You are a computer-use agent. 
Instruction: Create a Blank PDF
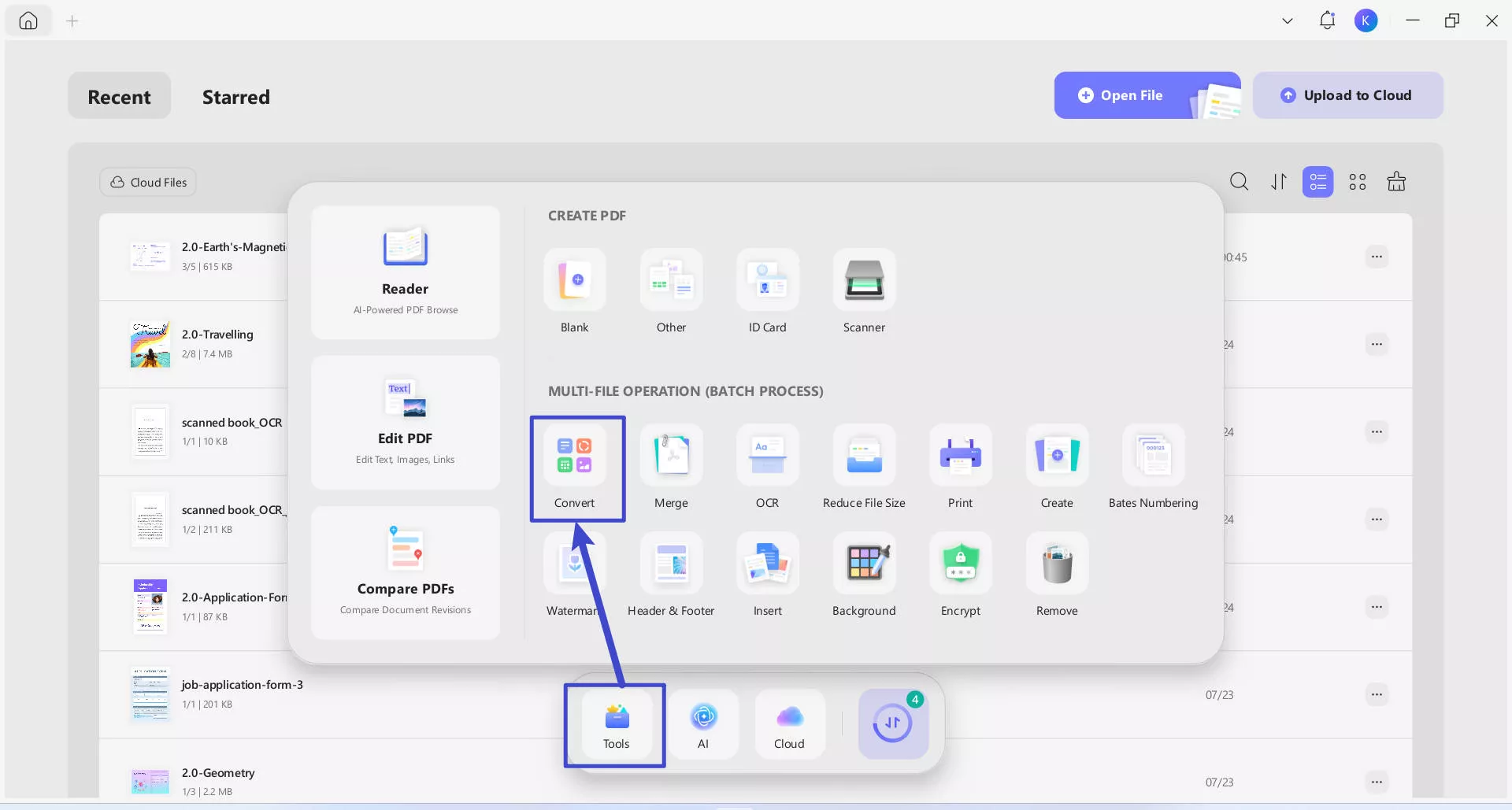574,280
